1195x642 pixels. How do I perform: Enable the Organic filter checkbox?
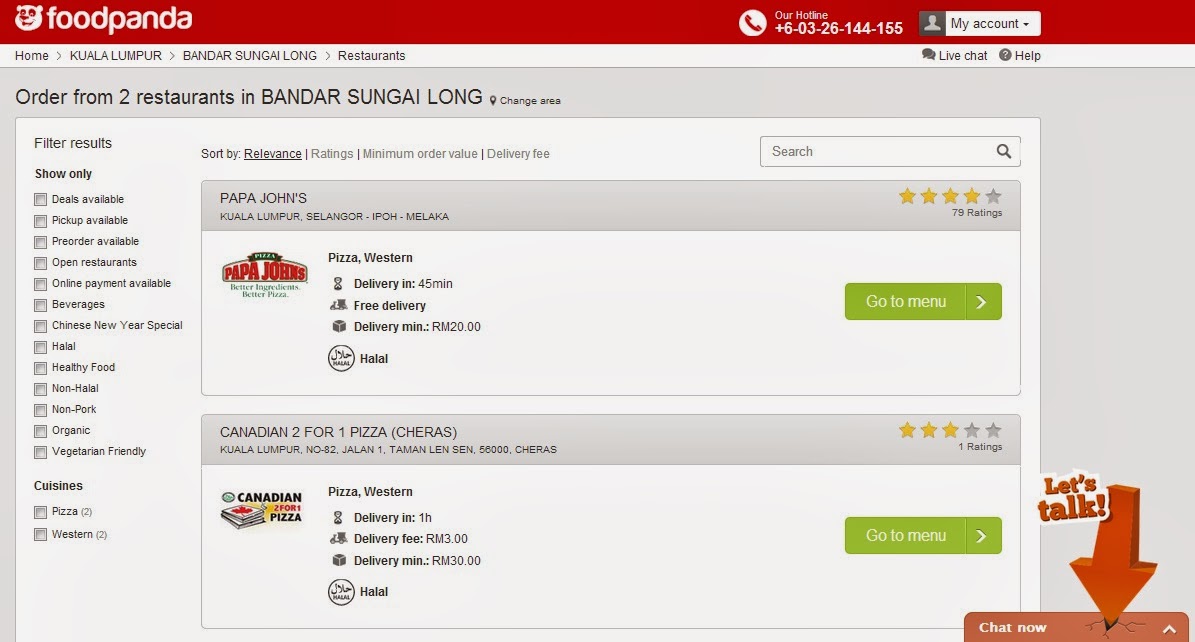40,431
